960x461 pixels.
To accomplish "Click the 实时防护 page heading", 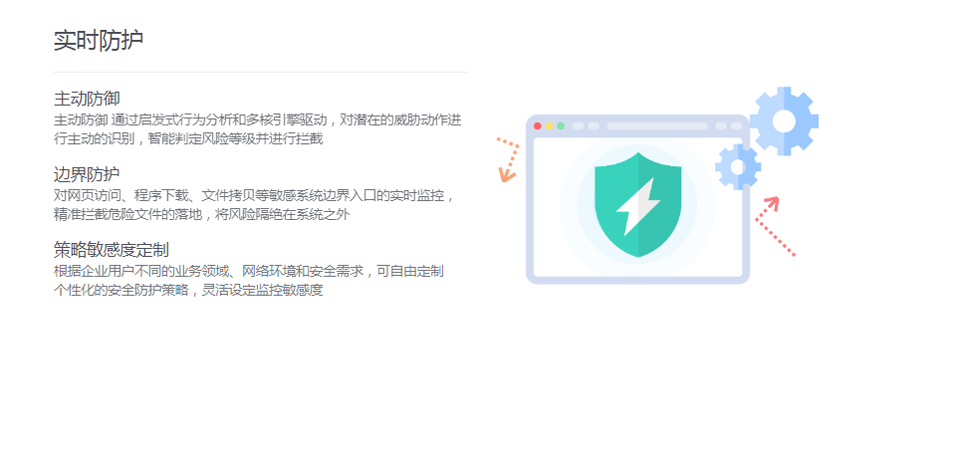I will (x=99, y=40).
